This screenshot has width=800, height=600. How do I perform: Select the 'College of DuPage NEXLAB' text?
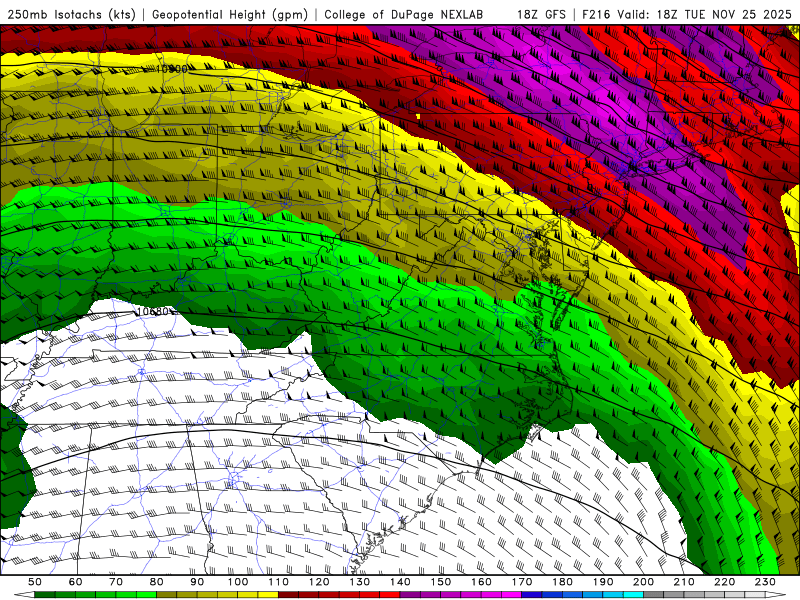[404, 15]
